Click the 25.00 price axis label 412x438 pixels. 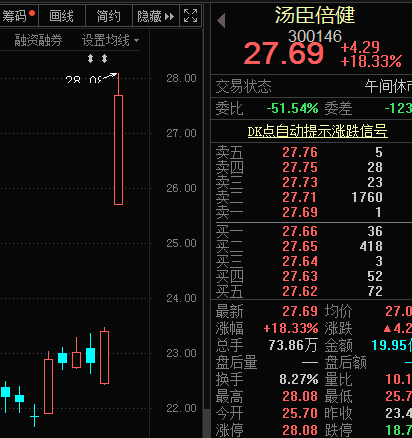point(181,243)
